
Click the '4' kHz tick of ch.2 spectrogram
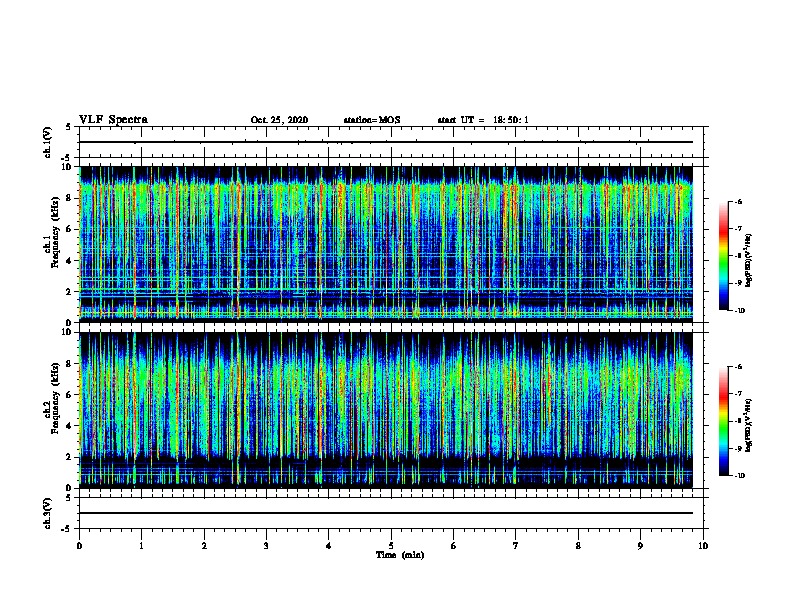click(70, 426)
